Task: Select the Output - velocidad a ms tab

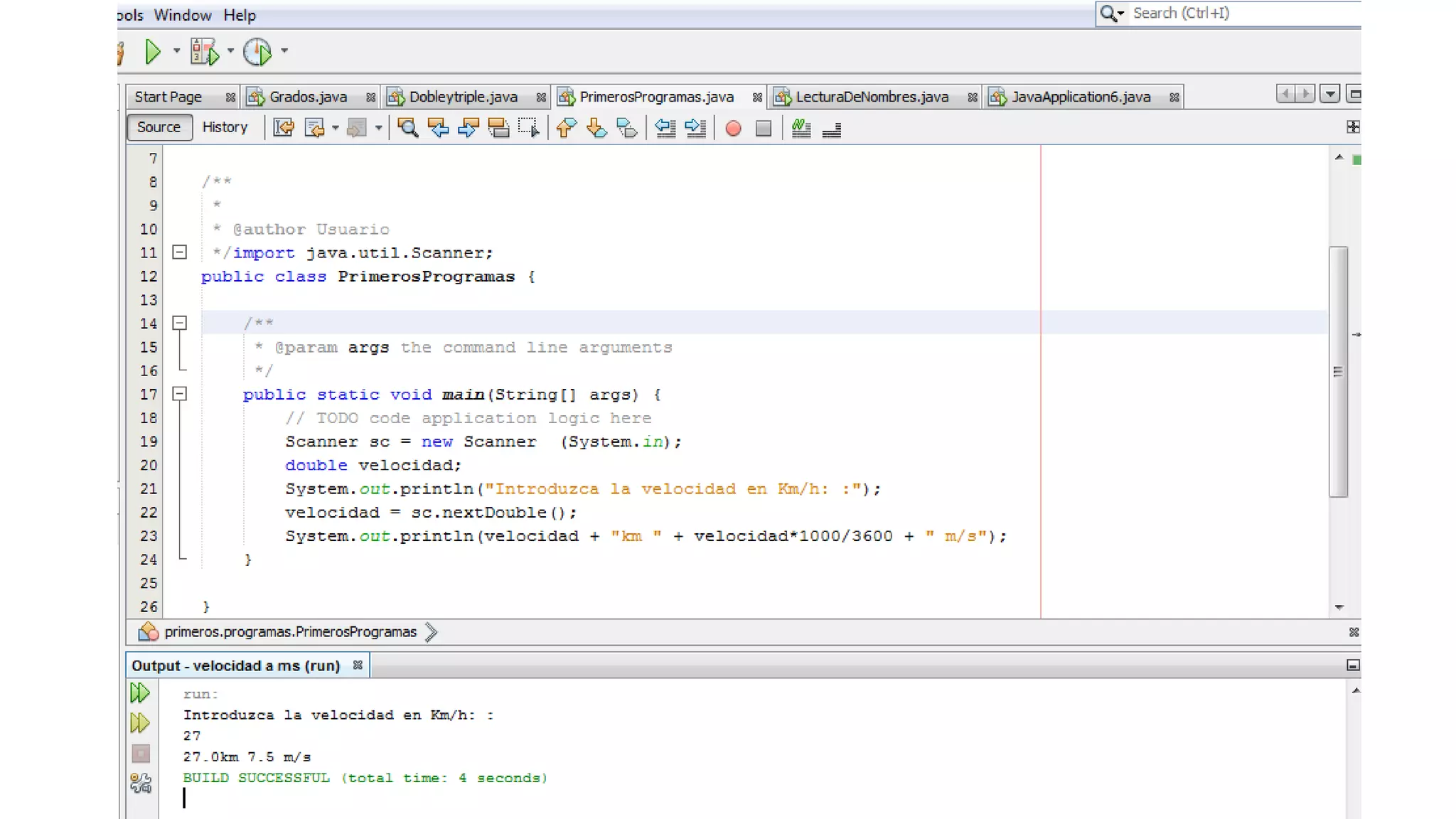Action: click(x=235, y=666)
